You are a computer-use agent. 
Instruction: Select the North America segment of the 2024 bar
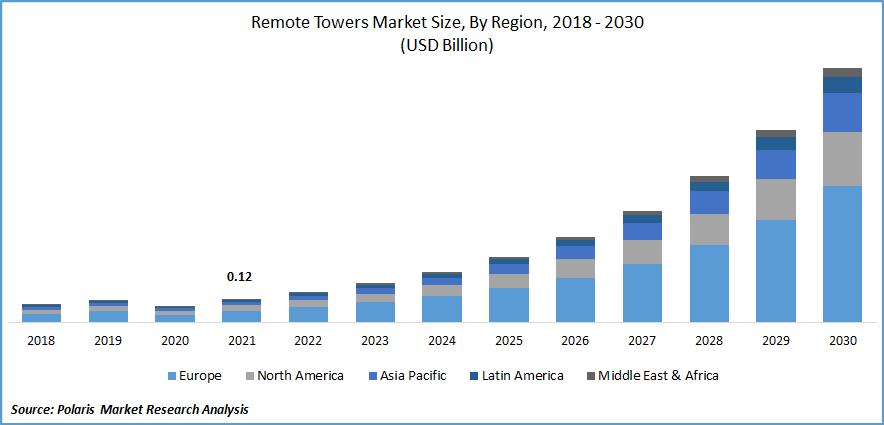[x=442, y=291]
